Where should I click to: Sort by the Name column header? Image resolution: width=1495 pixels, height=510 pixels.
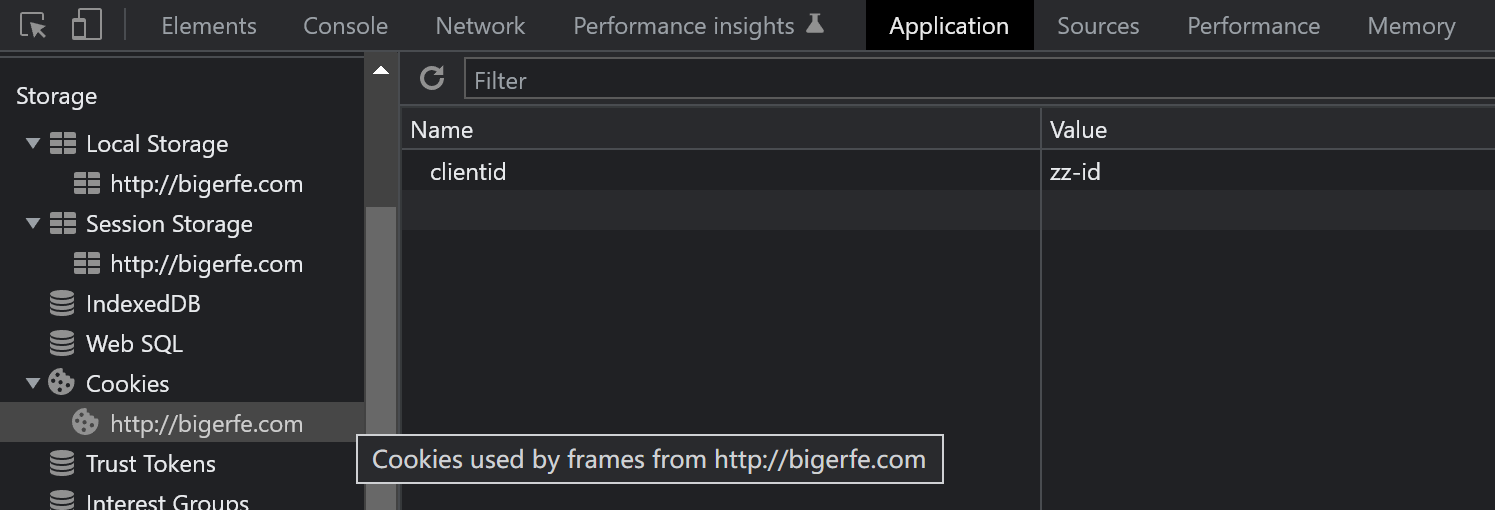pyautogui.click(x=720, y=130)
